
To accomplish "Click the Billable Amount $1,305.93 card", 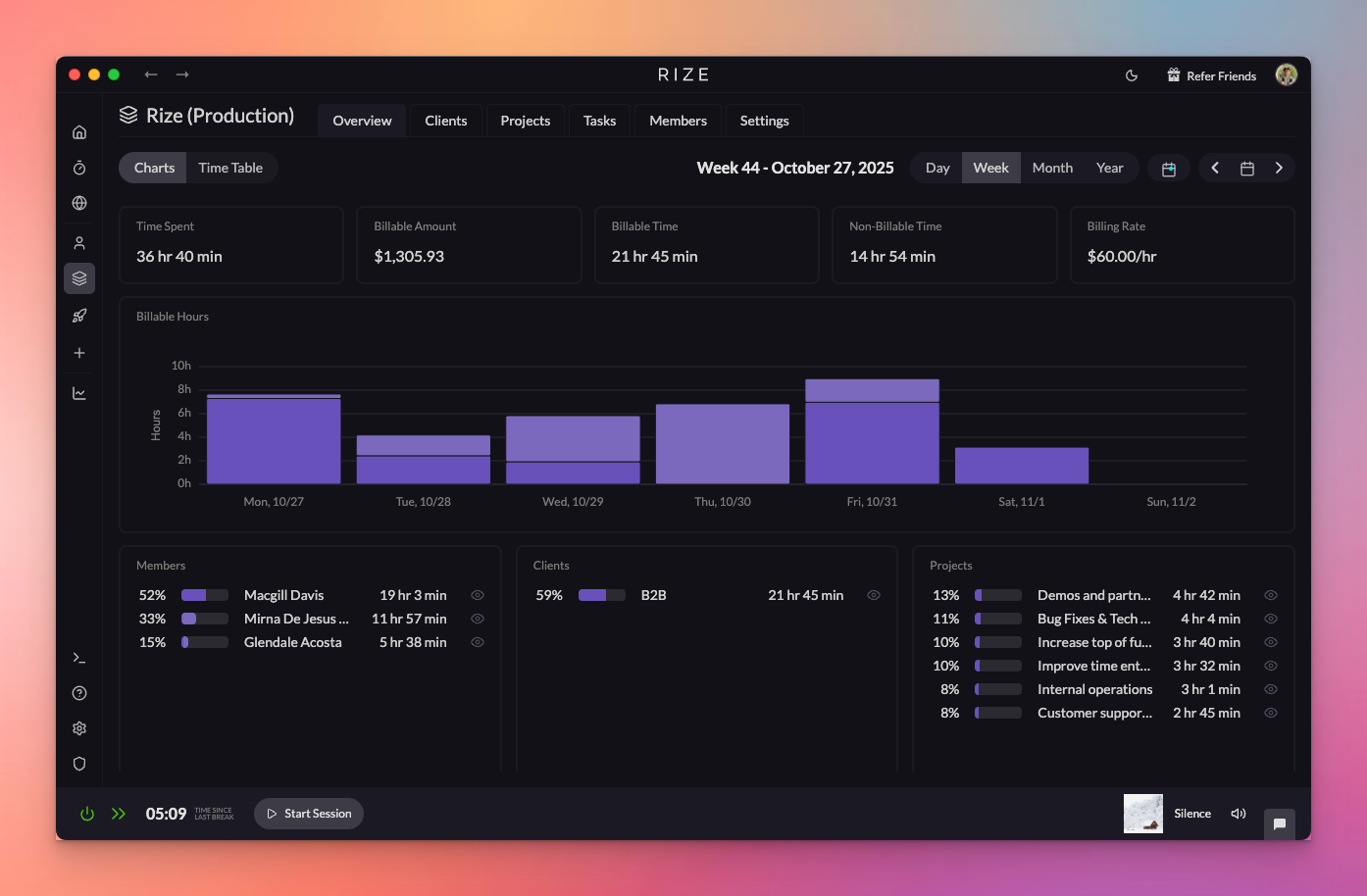I will pos(469,245).
